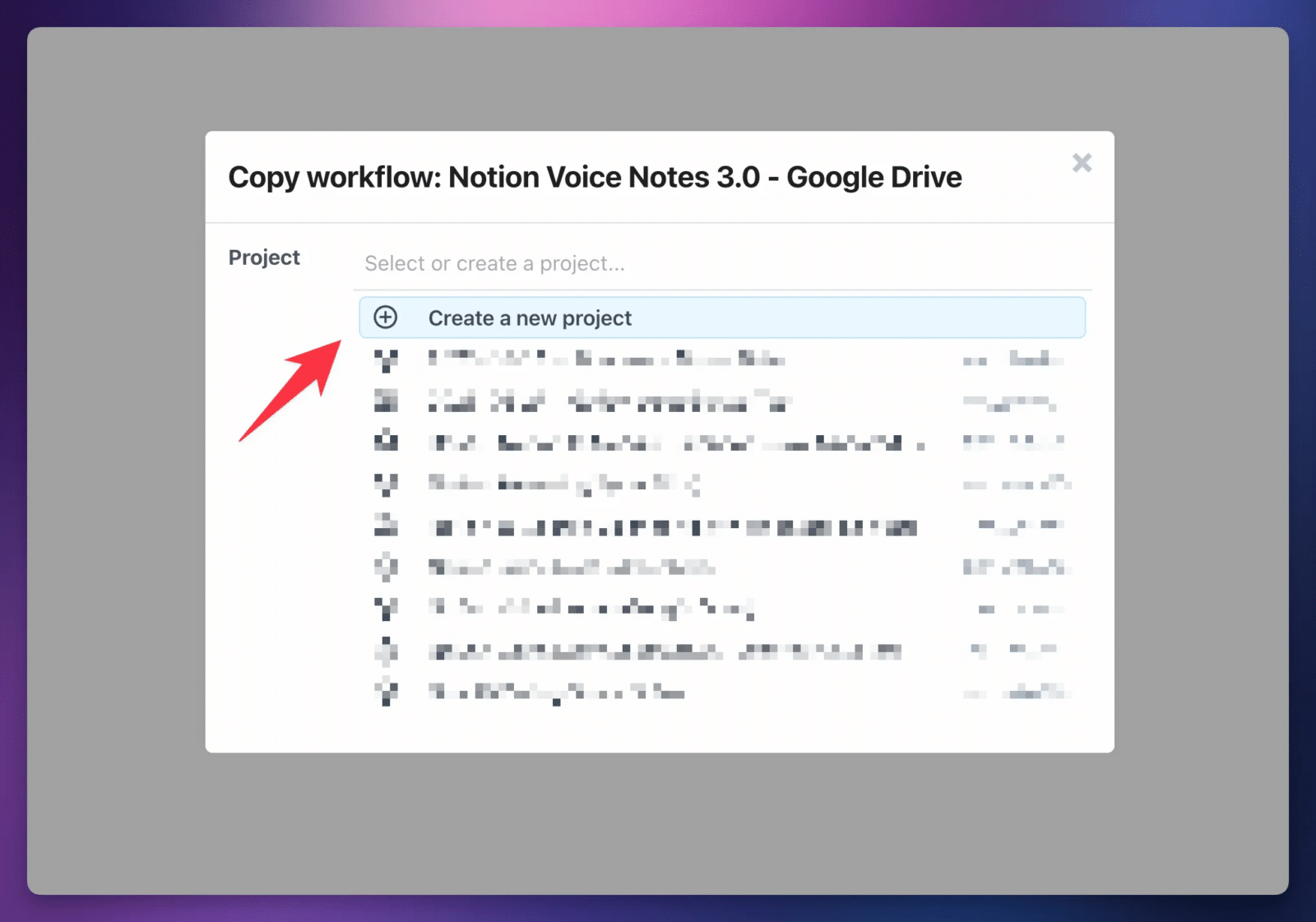
Task: Click the "Select or create a project" input
Action: click(x=724, y=263)
